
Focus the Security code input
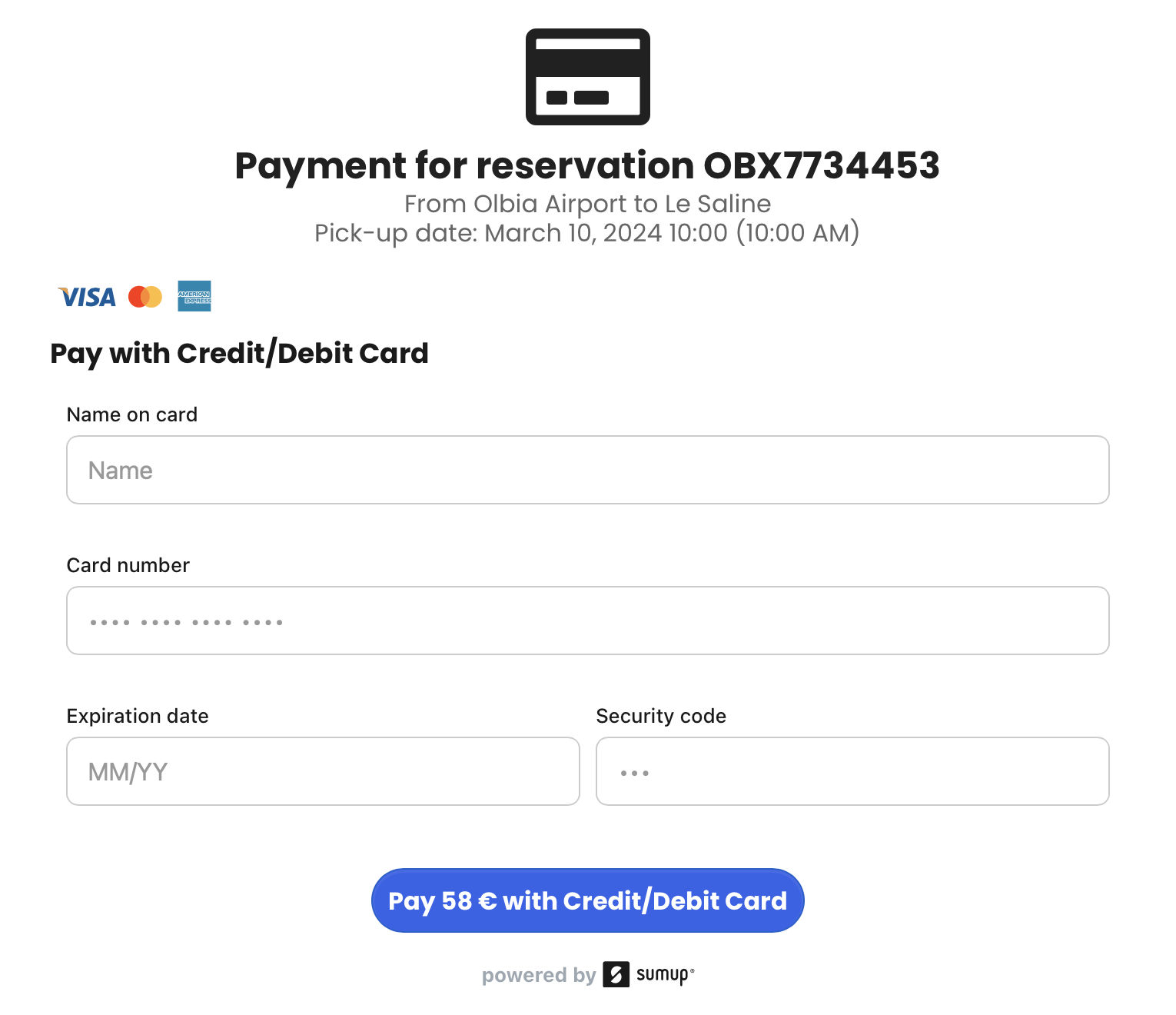click(852, 771)
